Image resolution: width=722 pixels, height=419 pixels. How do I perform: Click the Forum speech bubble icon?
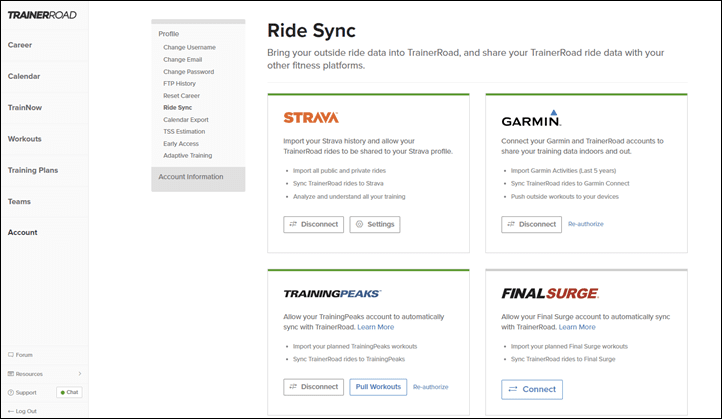(11, 355)
